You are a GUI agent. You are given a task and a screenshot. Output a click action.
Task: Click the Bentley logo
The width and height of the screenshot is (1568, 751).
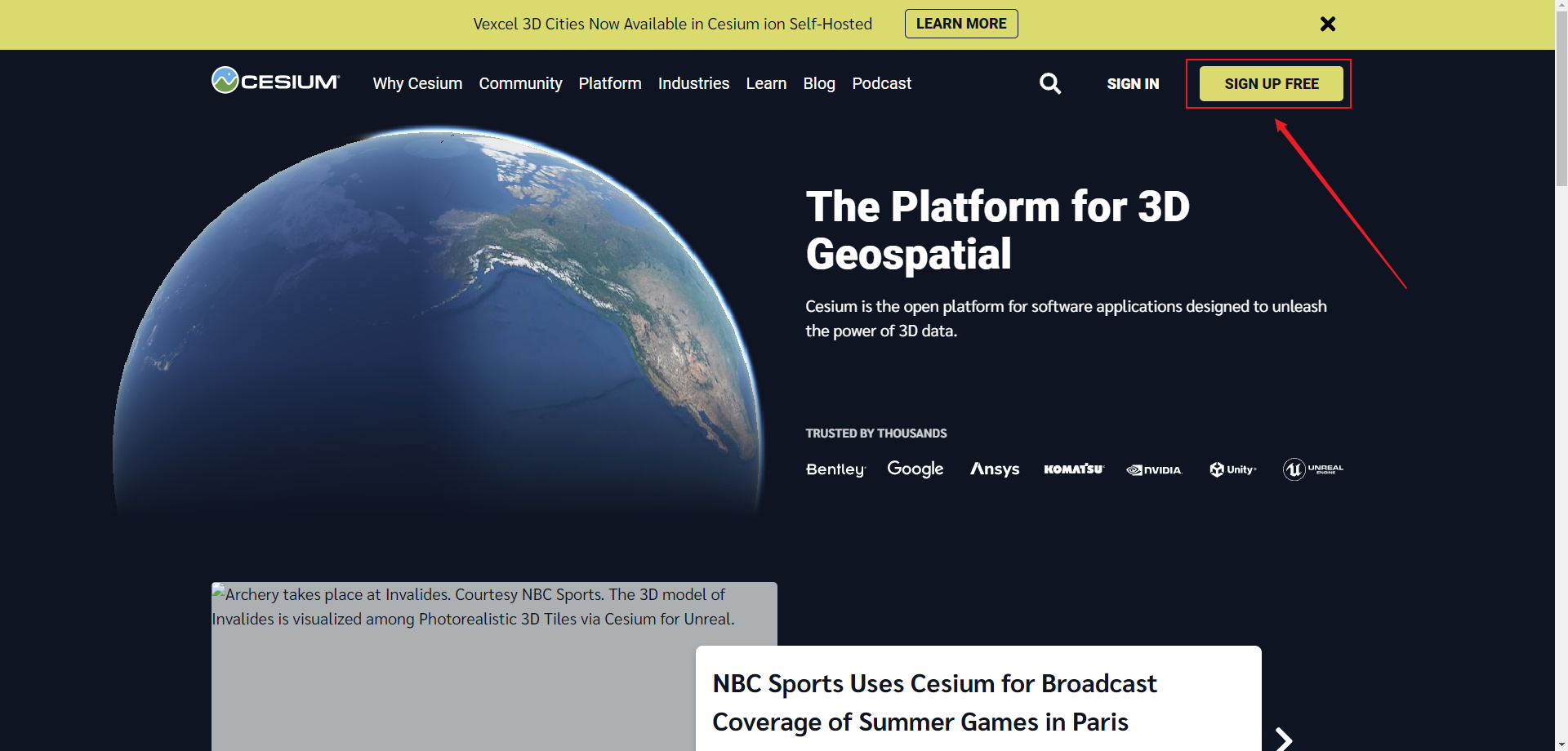[x=835, y=469]
